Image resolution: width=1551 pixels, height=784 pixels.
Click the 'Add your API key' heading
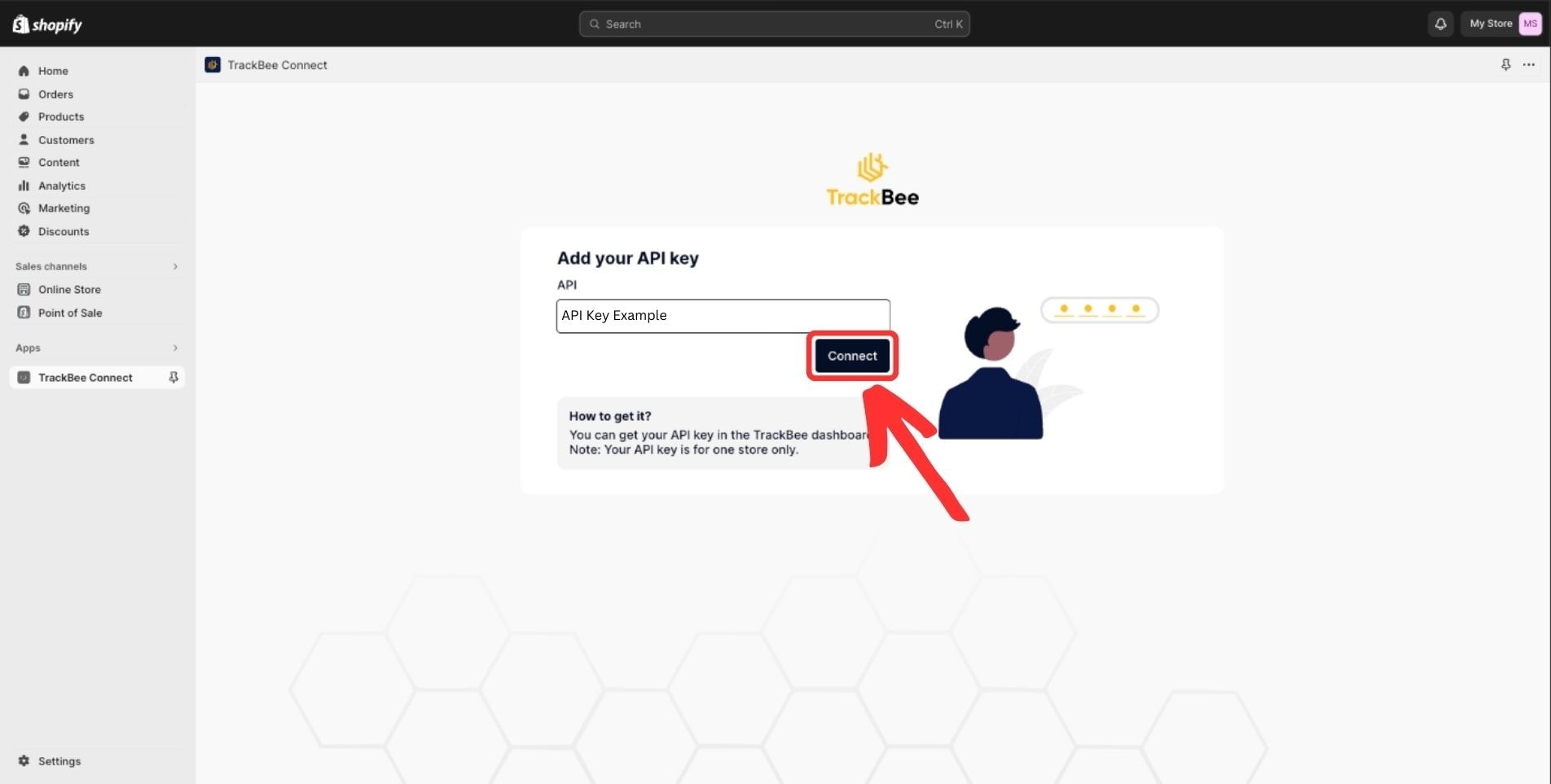click(628, 258)
